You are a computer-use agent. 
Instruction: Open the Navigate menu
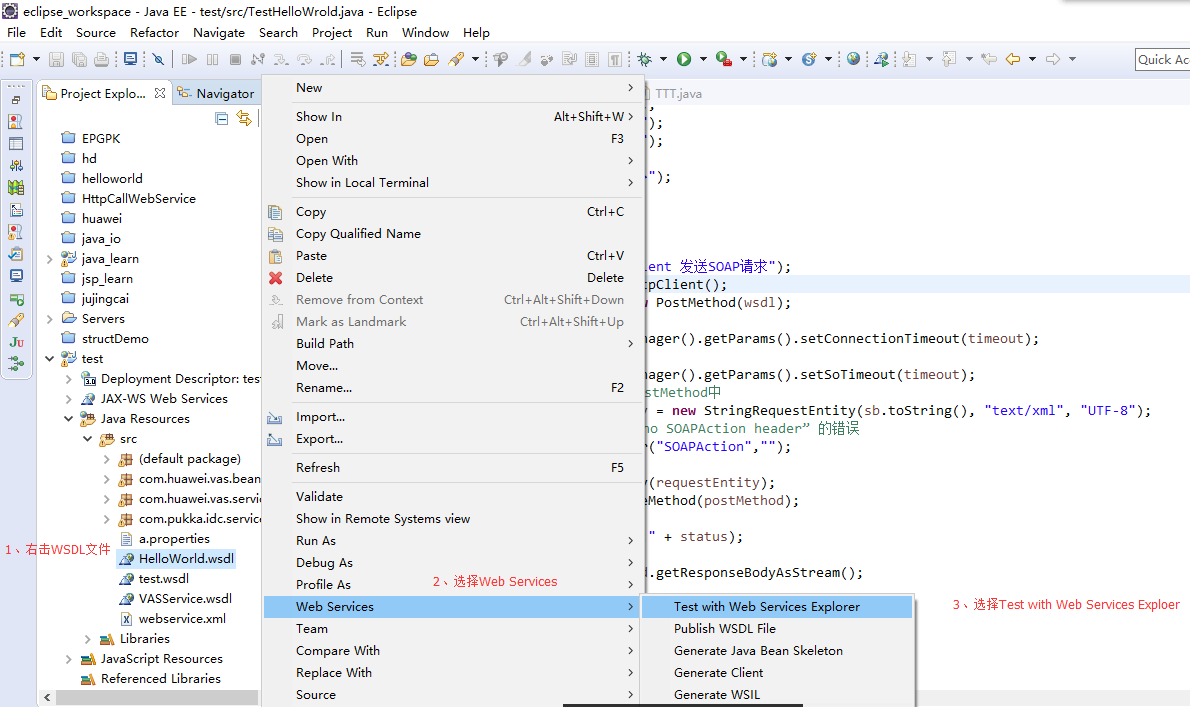[219, 32]
